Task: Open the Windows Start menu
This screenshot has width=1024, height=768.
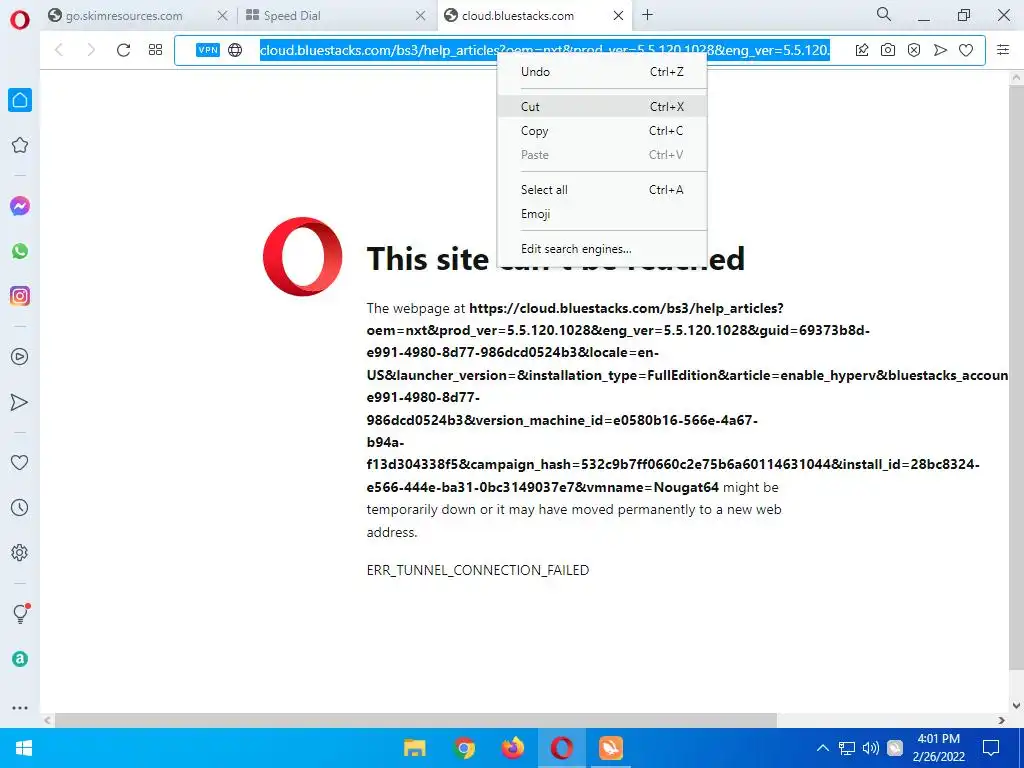Action: tap(24, 748)
